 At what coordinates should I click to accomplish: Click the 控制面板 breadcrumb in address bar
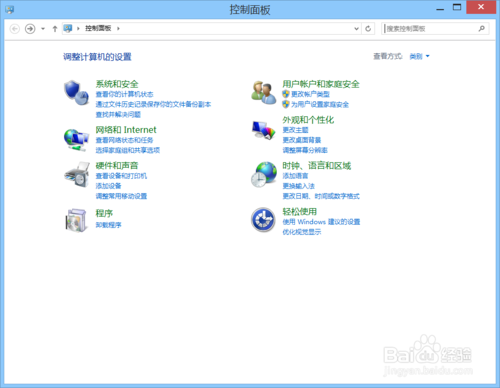98,28
